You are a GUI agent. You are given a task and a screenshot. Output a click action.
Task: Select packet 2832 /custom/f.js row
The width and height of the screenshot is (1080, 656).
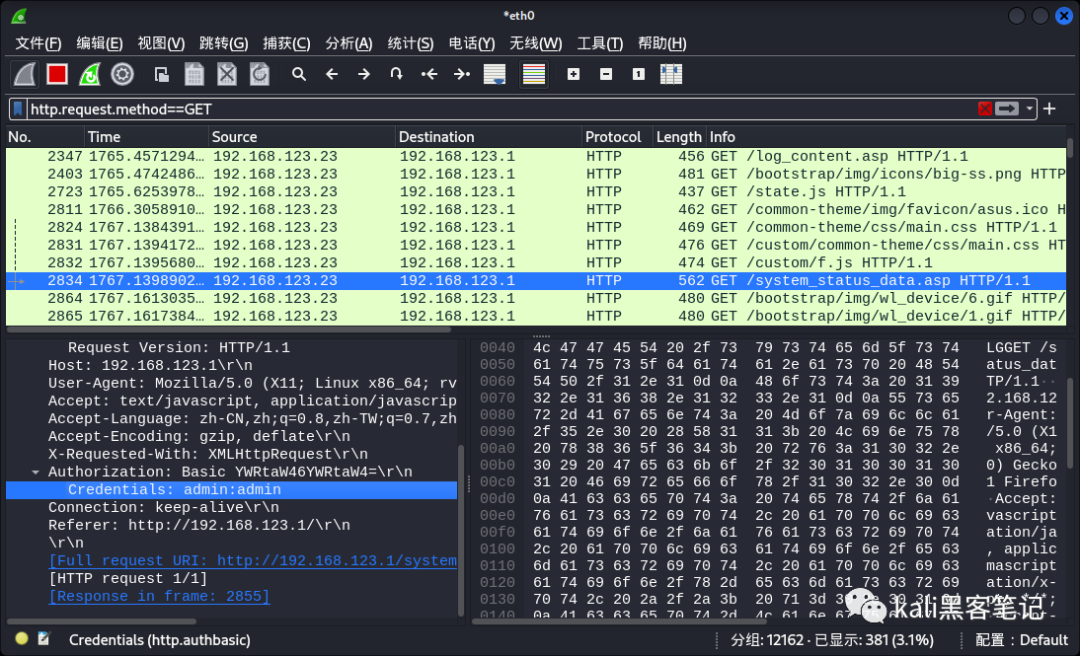(536, 263)
